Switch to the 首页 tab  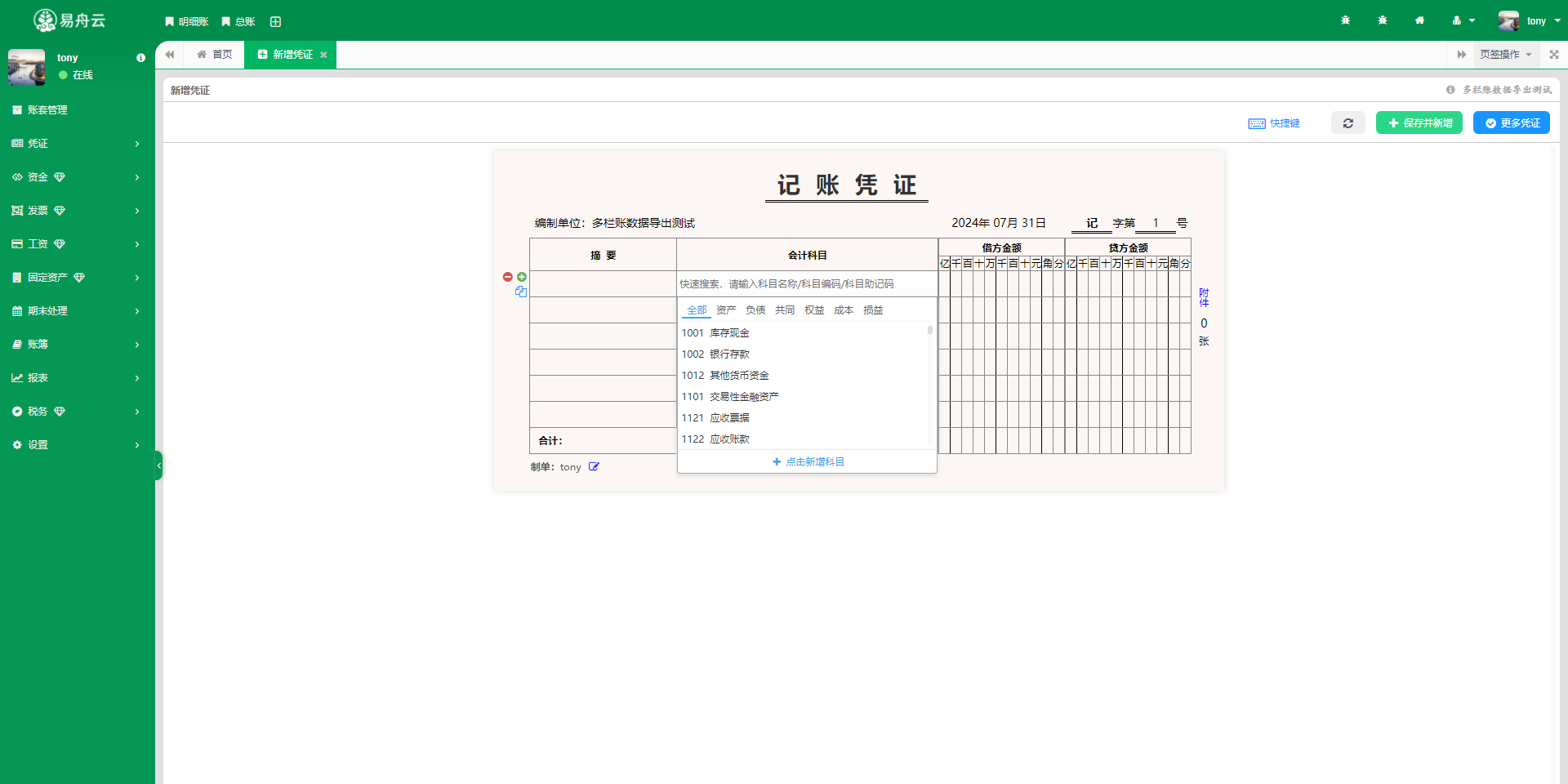215,55
